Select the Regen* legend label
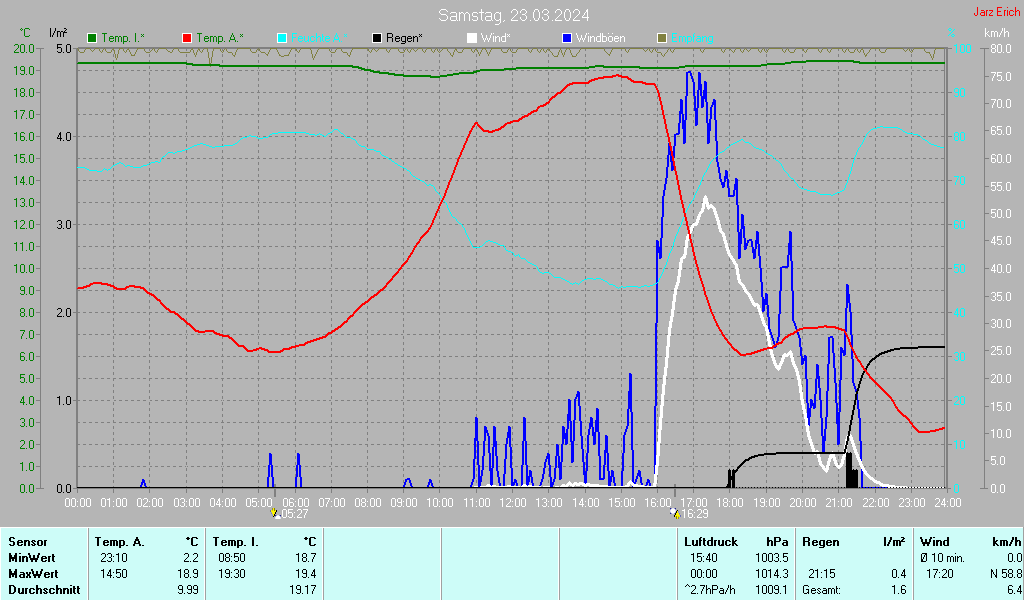 click(x=404, y=38)
